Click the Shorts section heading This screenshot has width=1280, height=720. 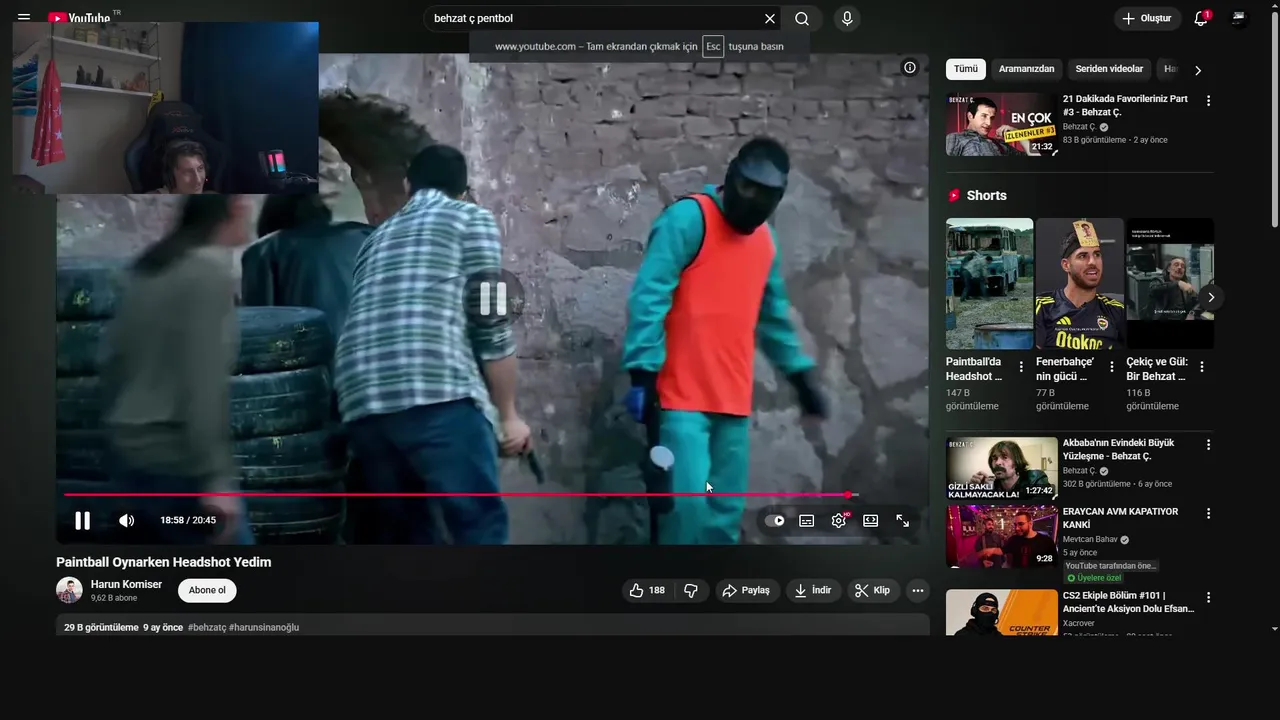point(986,196)
